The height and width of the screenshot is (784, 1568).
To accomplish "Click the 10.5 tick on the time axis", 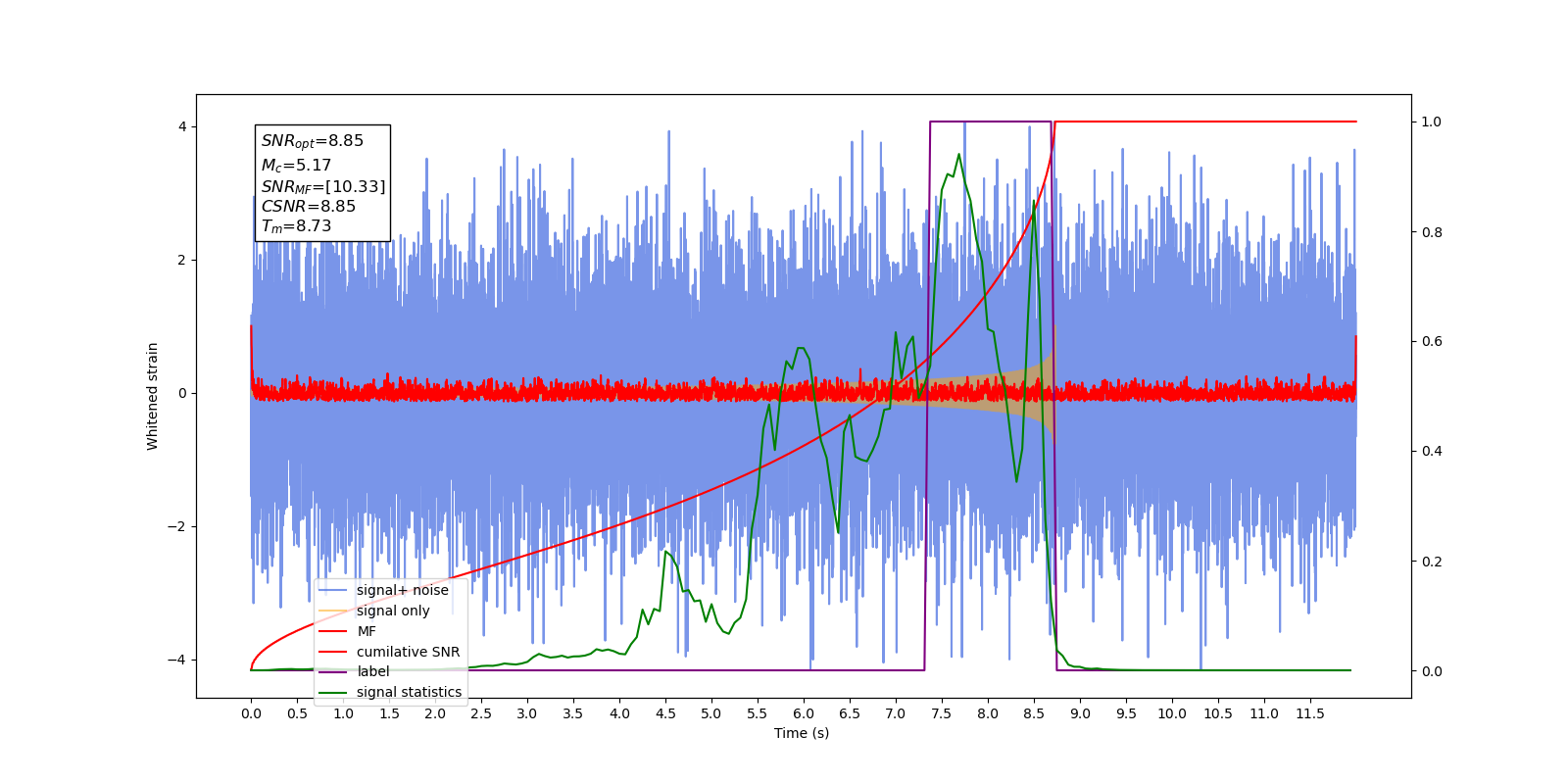I will tap(1218, 713).
